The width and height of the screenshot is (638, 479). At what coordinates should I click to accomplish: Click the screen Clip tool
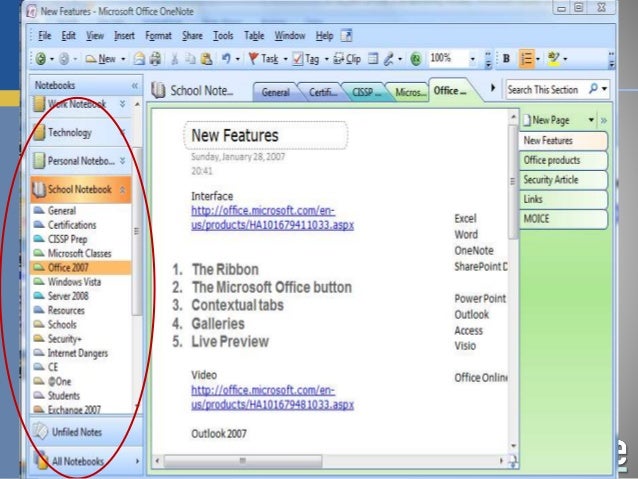[347, 59]
